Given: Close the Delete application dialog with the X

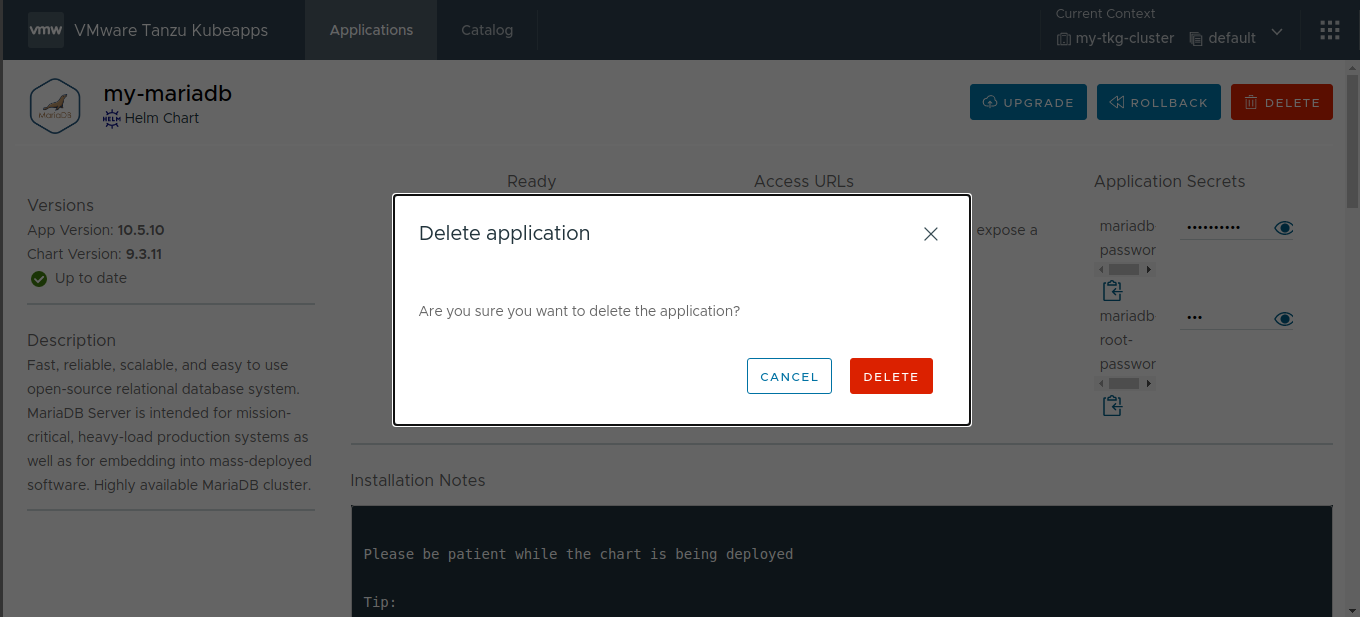Looking at the screenshot, I should (x=930, y=233).
